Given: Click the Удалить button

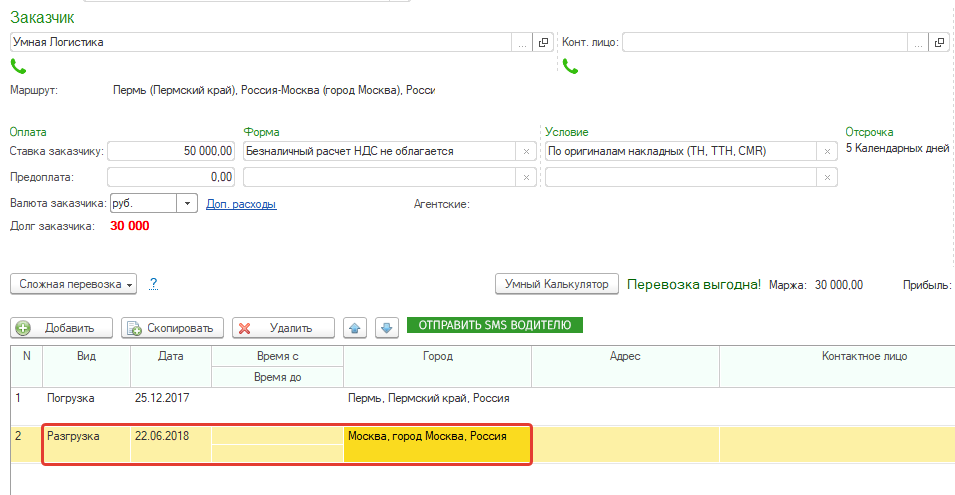Looking at the screenshot, I should 283,328.
